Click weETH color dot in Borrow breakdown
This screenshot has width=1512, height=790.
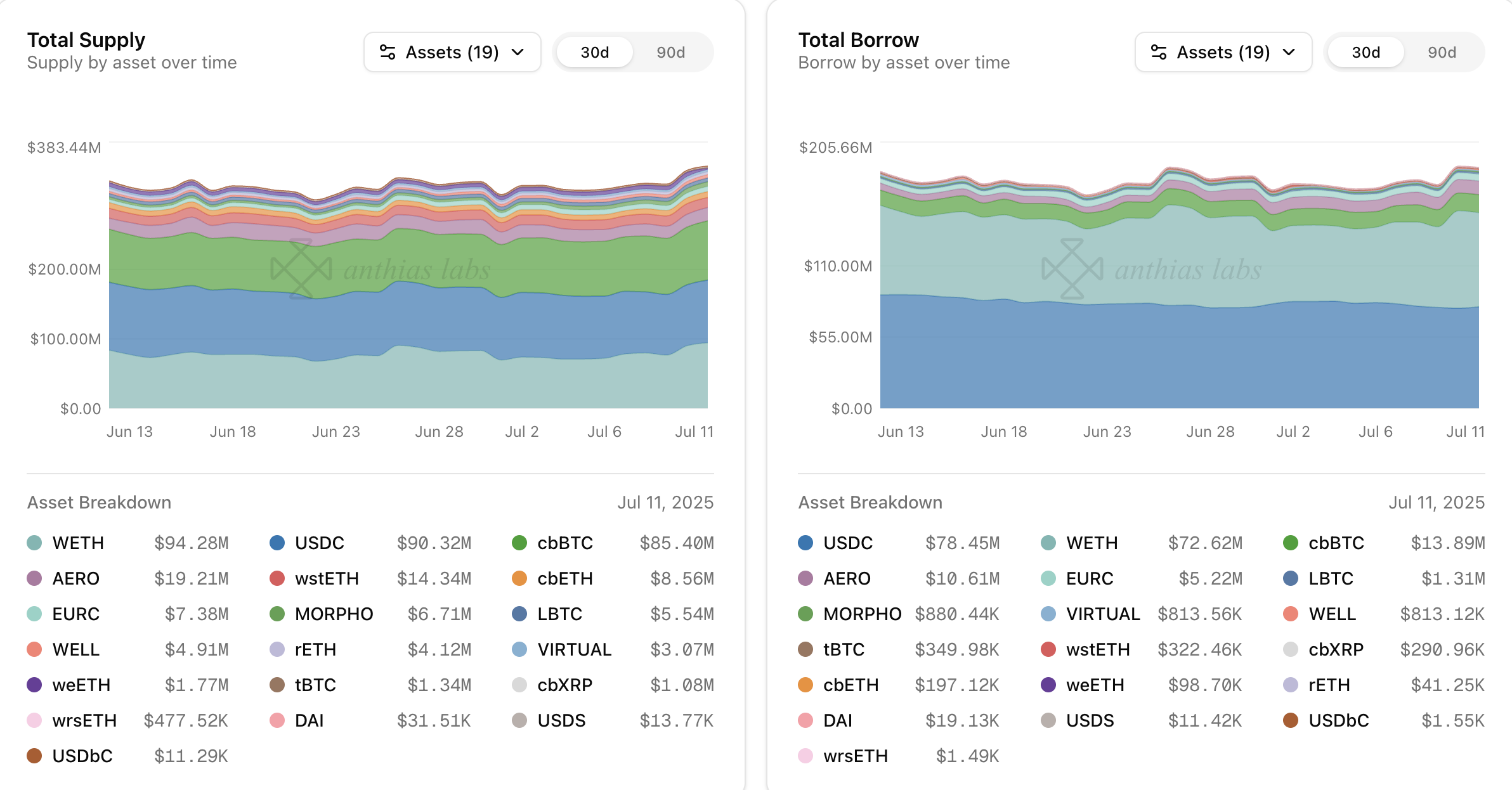pos(1048,685)
